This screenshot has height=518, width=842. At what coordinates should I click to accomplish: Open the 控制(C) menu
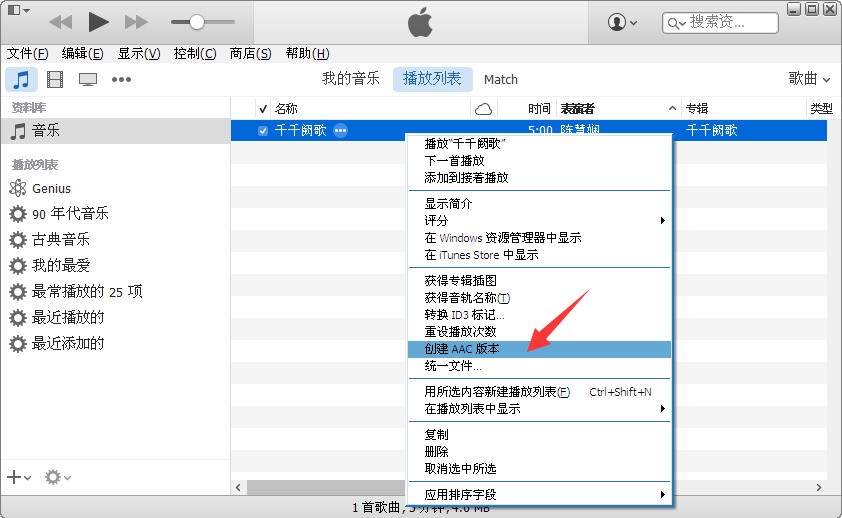(195, 54)
